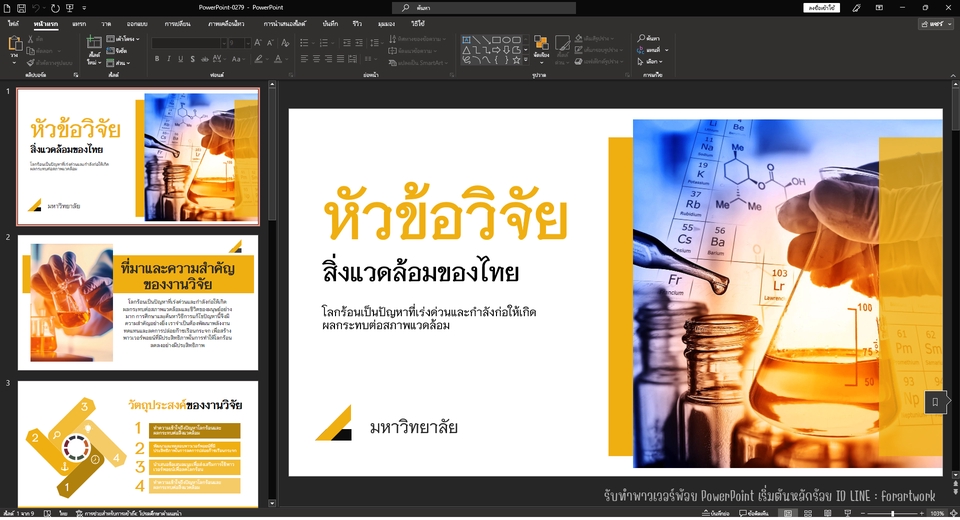
Task: Toggle Italic formatting
Action: (x=168, y=59)
